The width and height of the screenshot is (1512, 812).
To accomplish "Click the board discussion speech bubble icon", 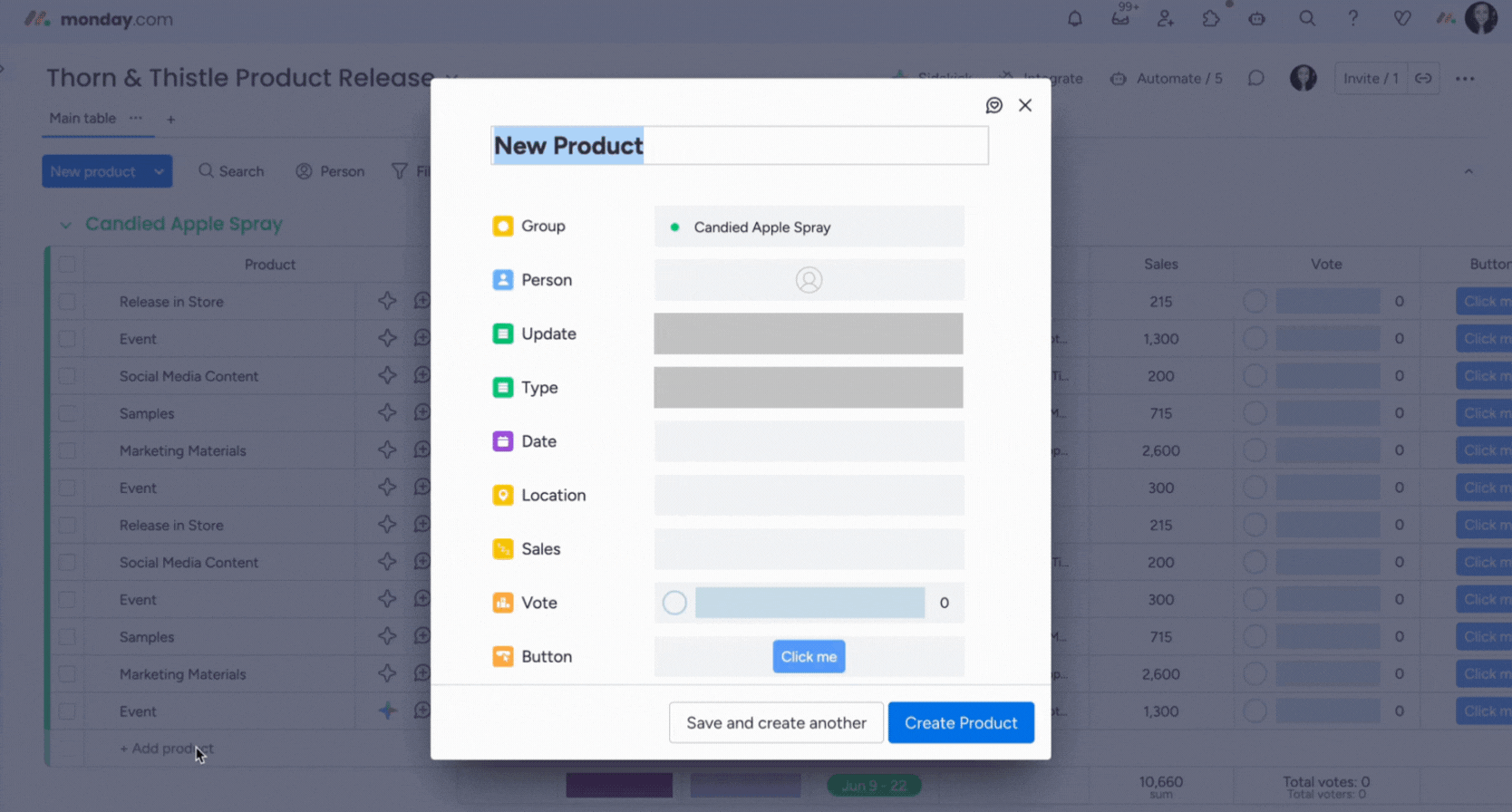I will point(1255,79).
